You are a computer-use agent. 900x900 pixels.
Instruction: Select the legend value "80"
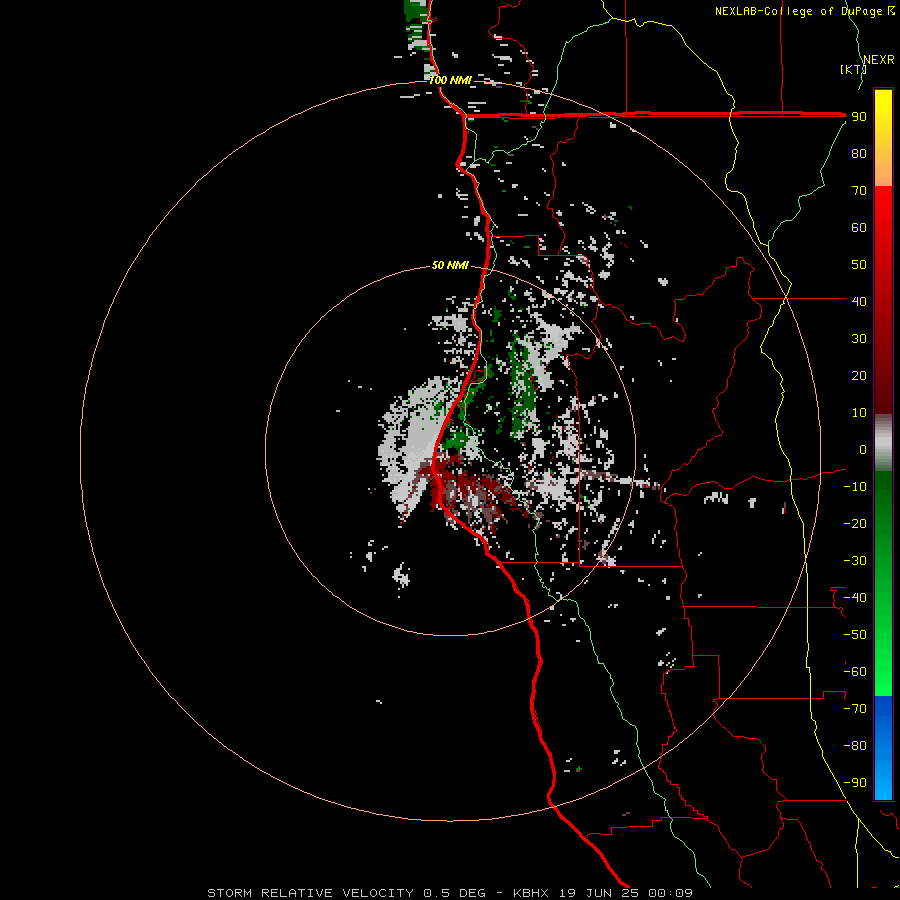point(859,153)
